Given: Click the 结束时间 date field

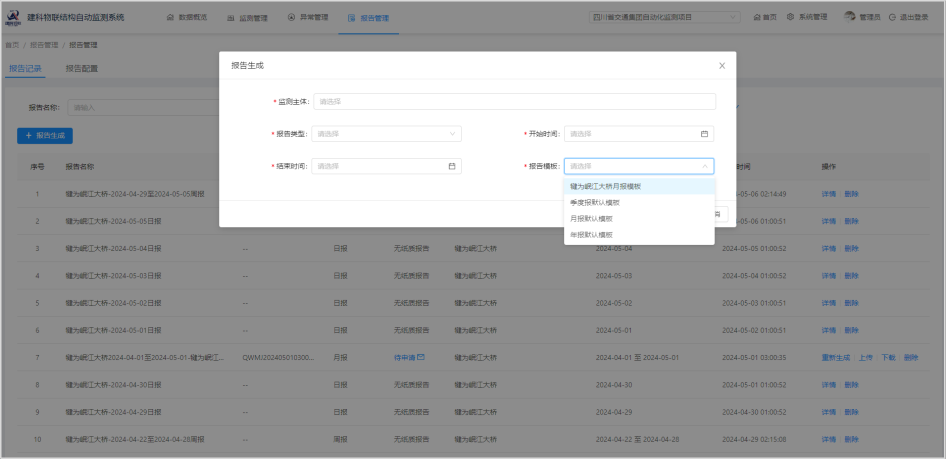Looking at the screenshot, I should pos(387,166).
